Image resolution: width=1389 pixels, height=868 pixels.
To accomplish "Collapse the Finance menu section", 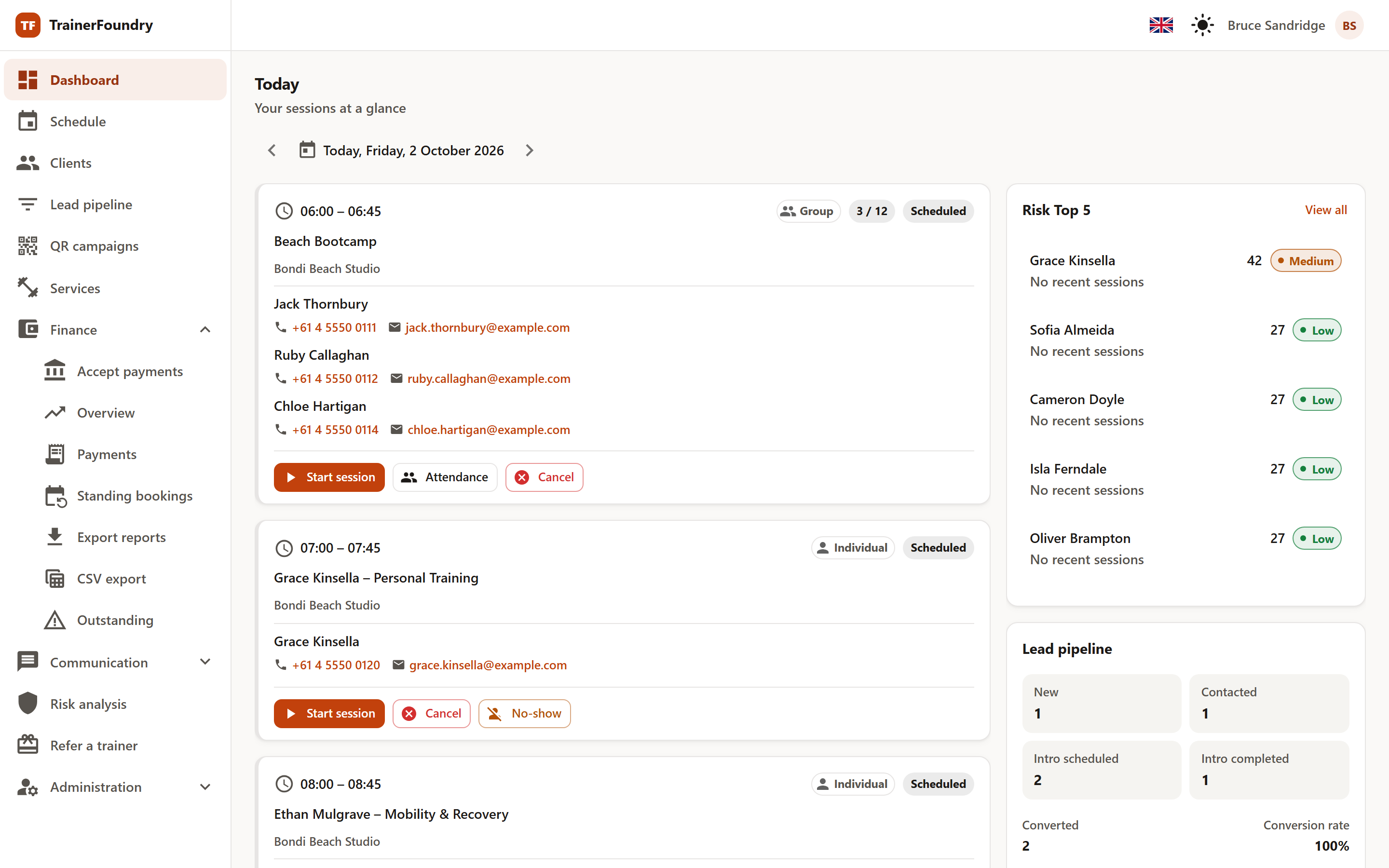I will (x=205, y=329).
